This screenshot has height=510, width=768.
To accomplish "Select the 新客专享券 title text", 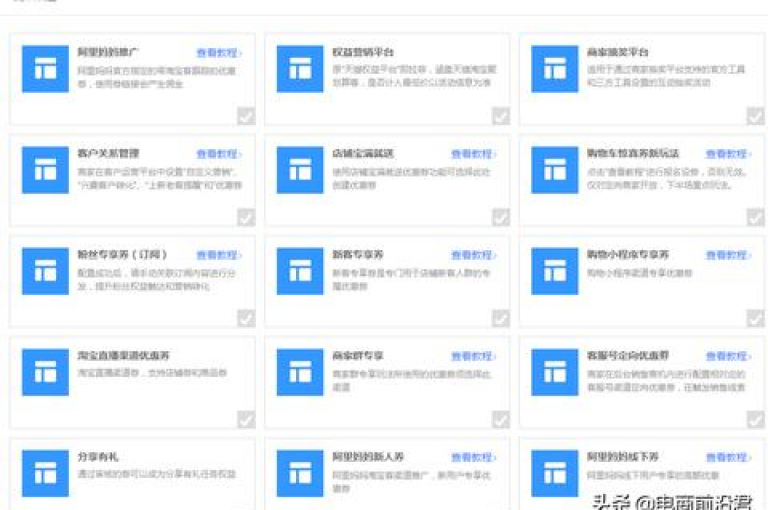I will 358,254.
